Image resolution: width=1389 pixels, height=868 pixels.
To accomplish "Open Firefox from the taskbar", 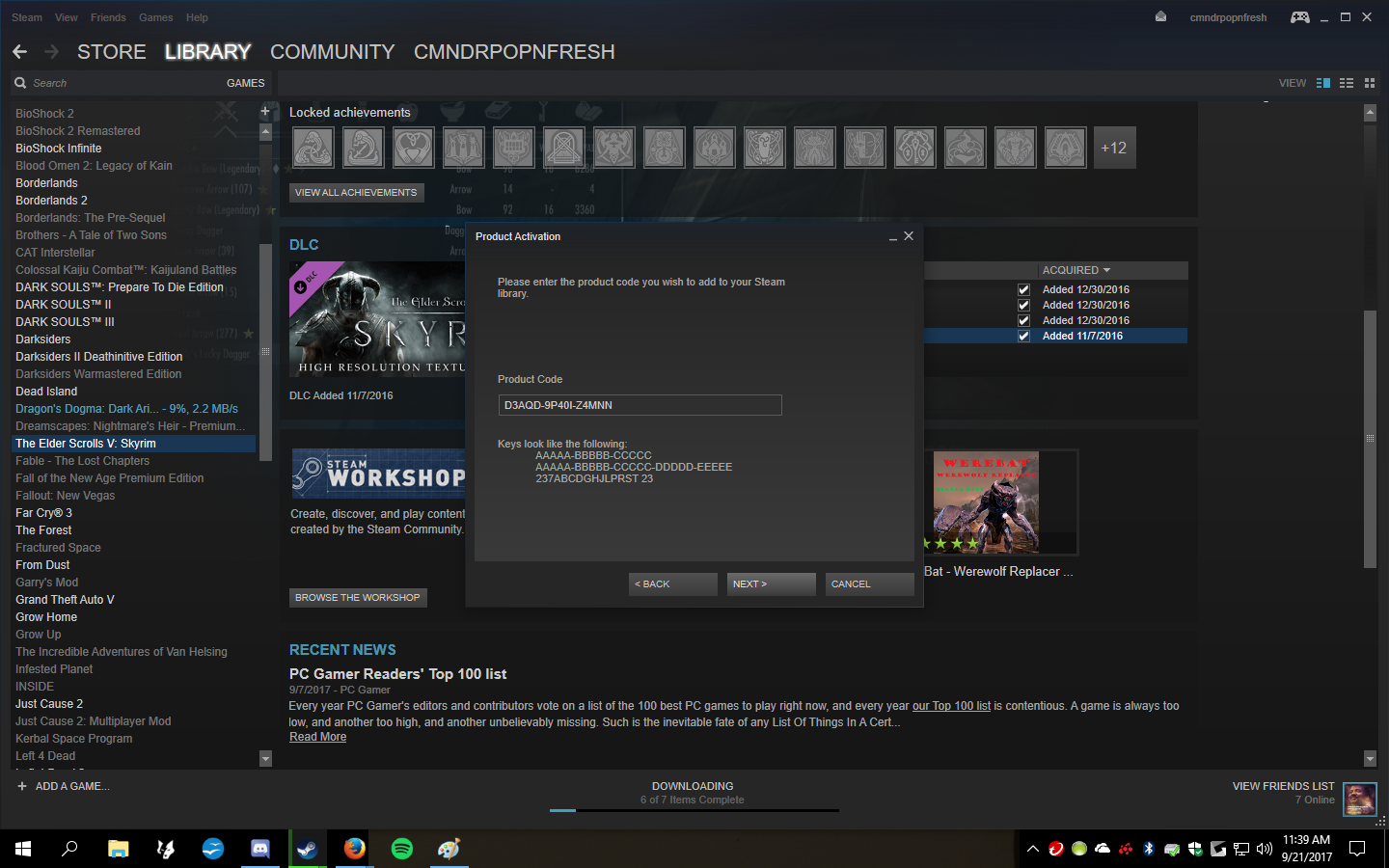I will coord(355,849).
